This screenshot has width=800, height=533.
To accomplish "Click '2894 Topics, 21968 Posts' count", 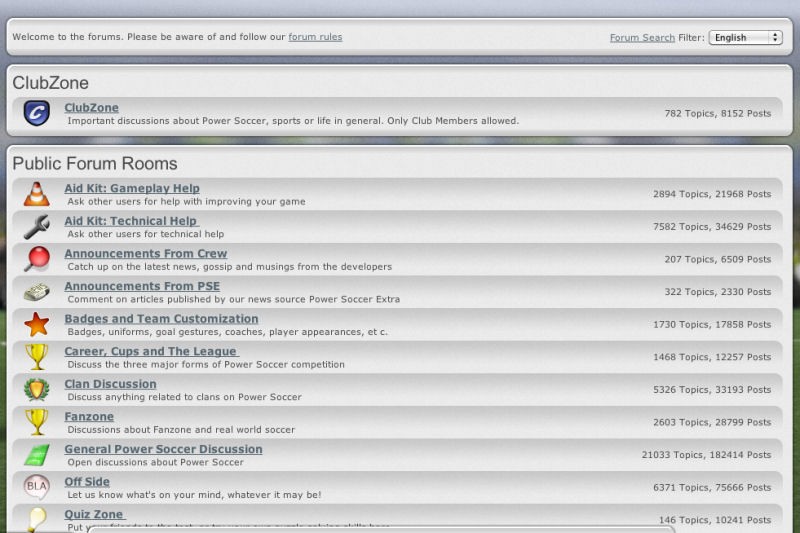I will 712,194.
